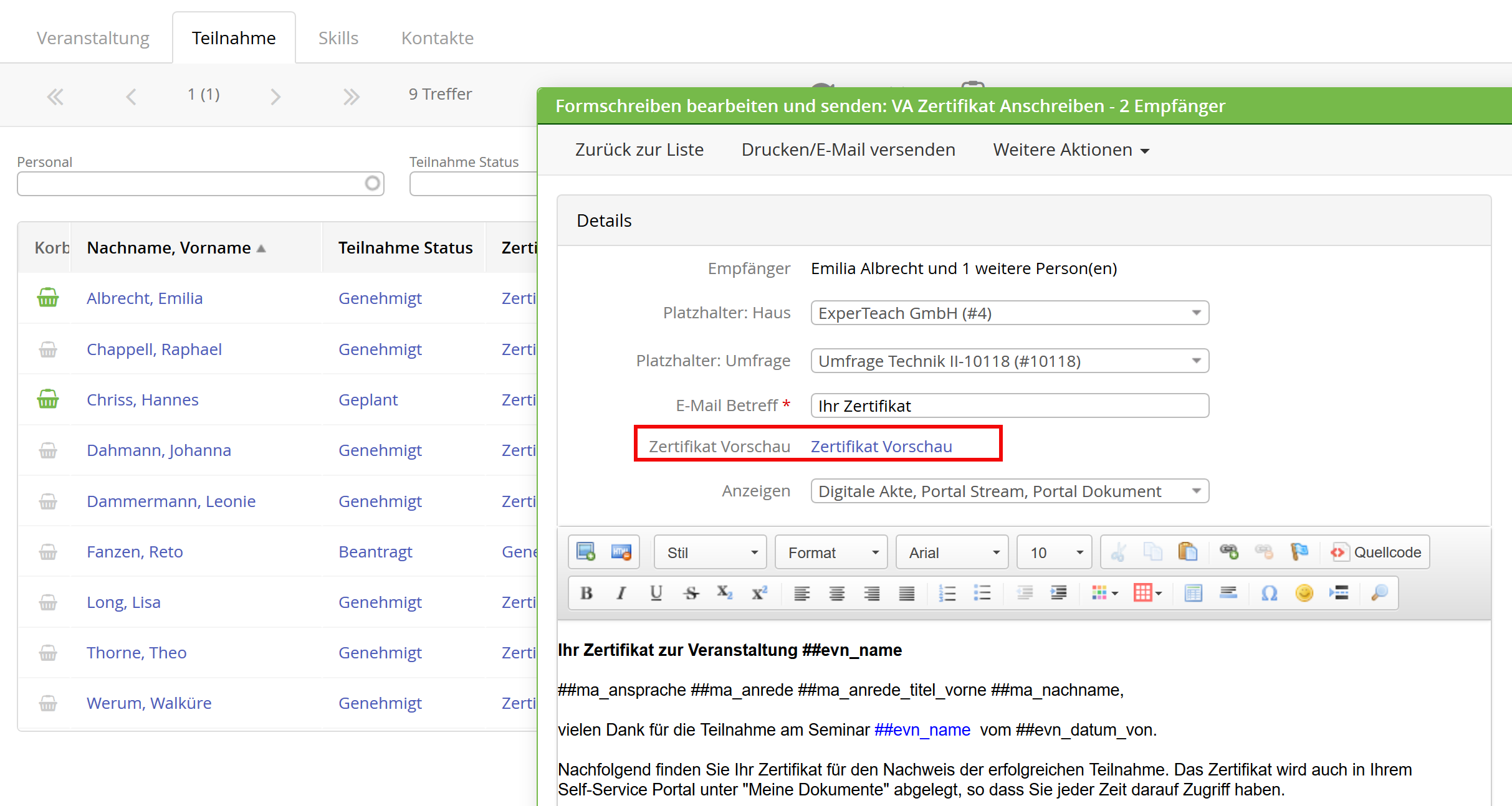Click the anchor flag icon

pyautogui.click(x=1299, y=552)
